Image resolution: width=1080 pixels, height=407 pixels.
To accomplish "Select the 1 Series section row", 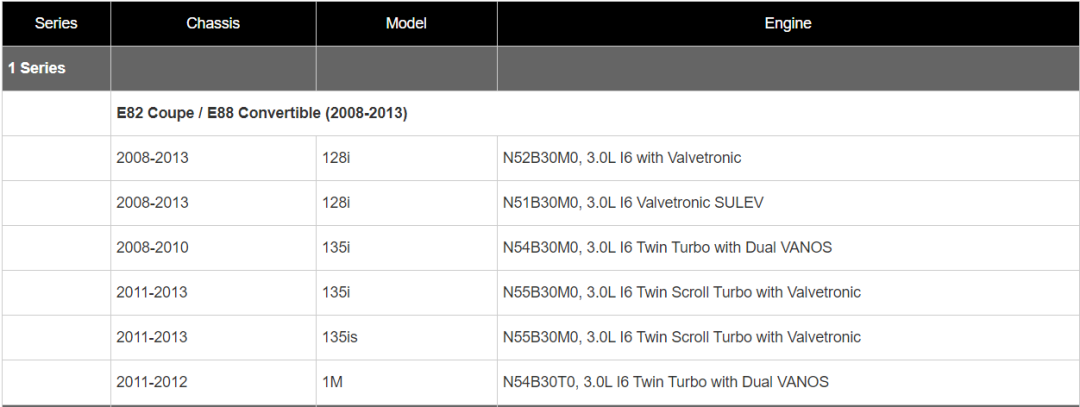I will tap(37, 68).
